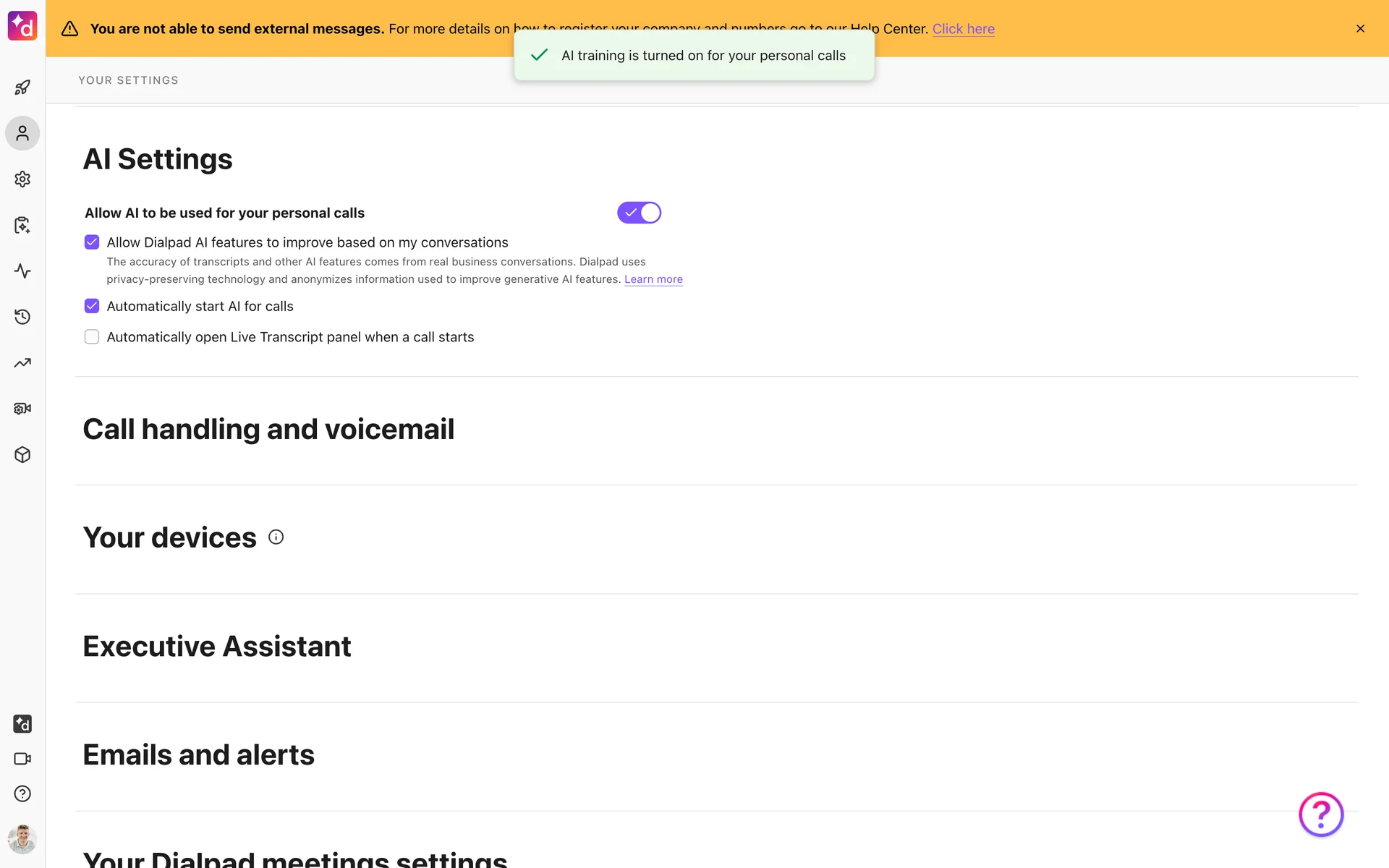Image resolution: width=1389 pixels, height=868 pixels.
Task: Expand Emails and alerts section
Action: tap(199, 755)
